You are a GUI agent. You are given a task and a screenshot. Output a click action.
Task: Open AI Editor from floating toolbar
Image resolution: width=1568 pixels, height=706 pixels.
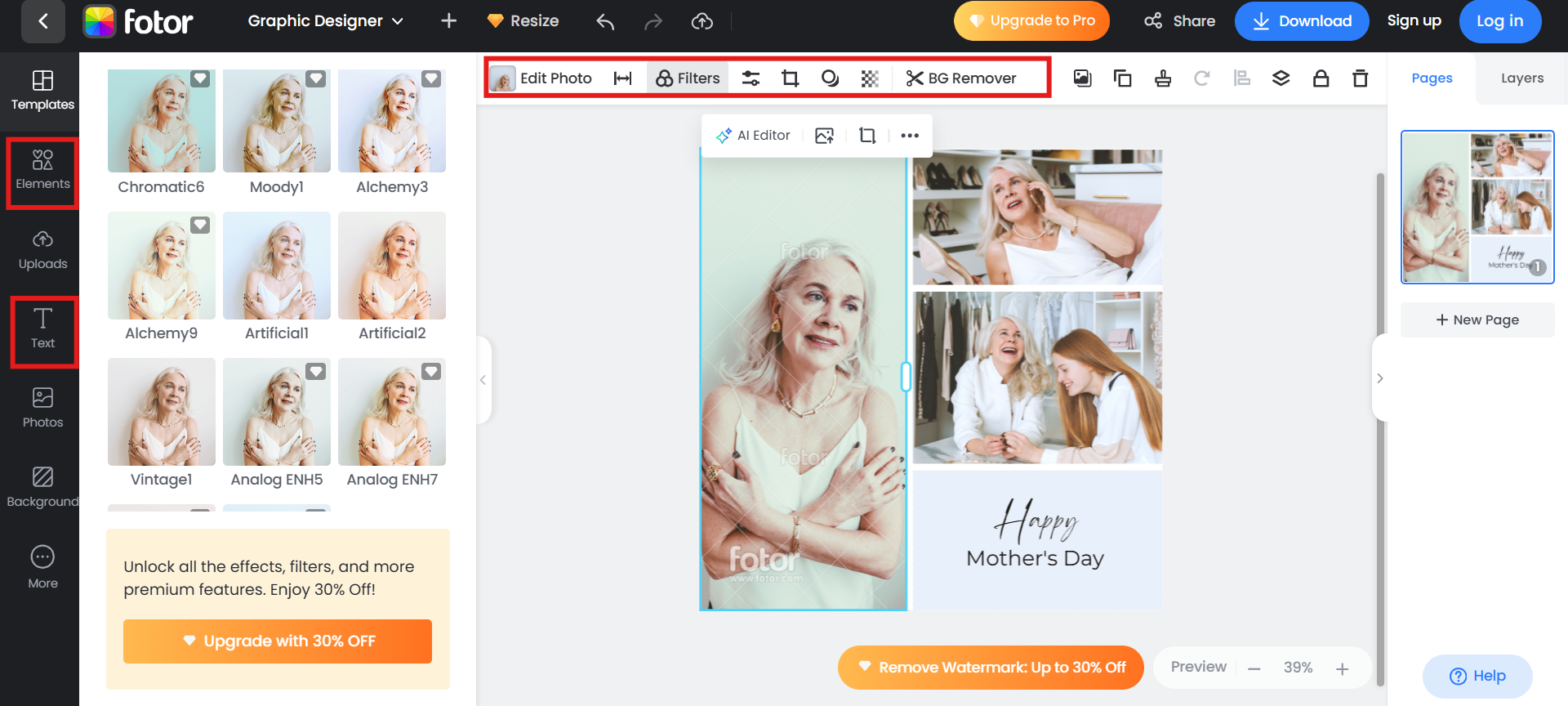point(753,136)
